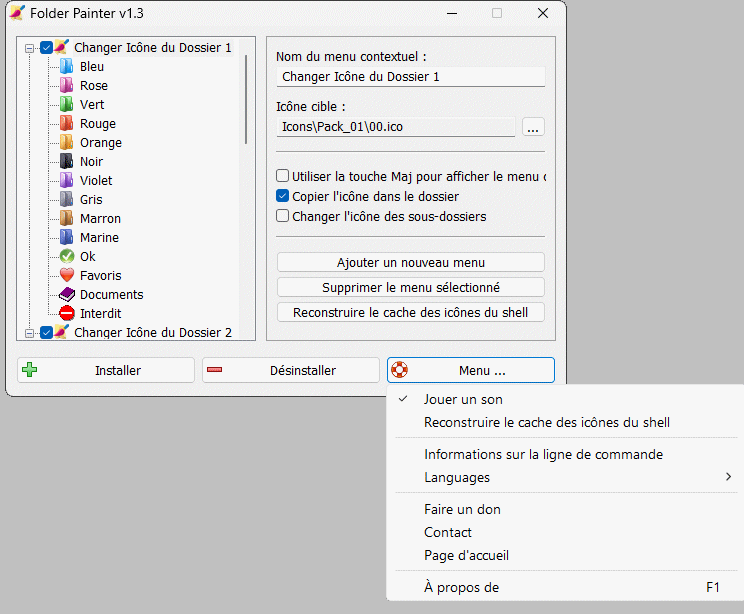The width and height of the screenshot is (744, 614).
Task: Click the red no-entry icon beside Interdit
Action: (67, 313)
